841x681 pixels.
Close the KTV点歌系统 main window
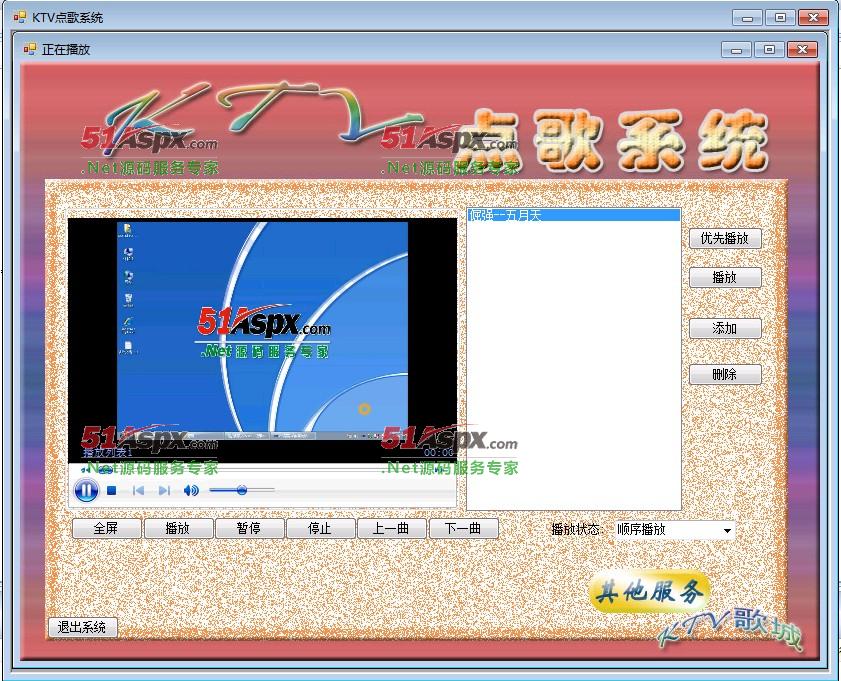(813, 18)
